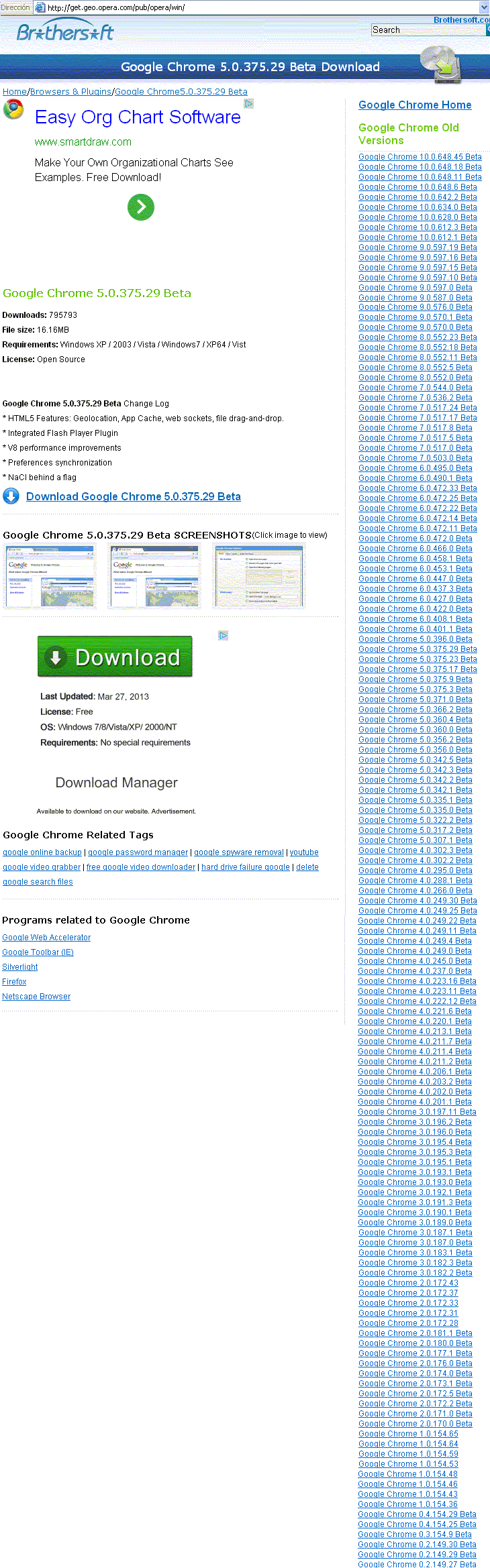Click hard drive failure google tag
The height and width of the screenshot is (1568, 490).
(x=246, y=867)
